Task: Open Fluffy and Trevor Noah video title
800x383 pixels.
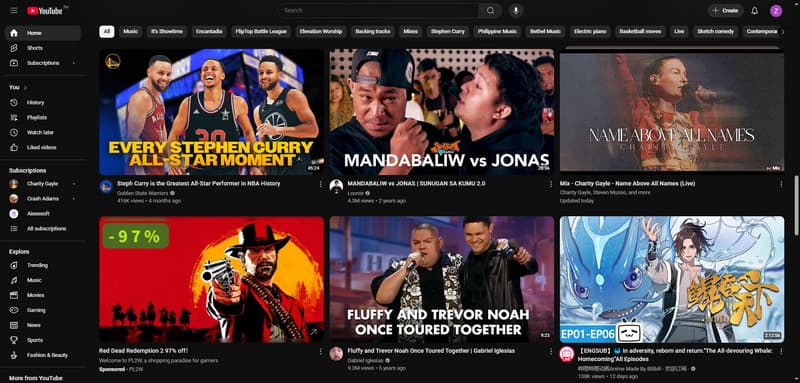Action: coord(431,351)
